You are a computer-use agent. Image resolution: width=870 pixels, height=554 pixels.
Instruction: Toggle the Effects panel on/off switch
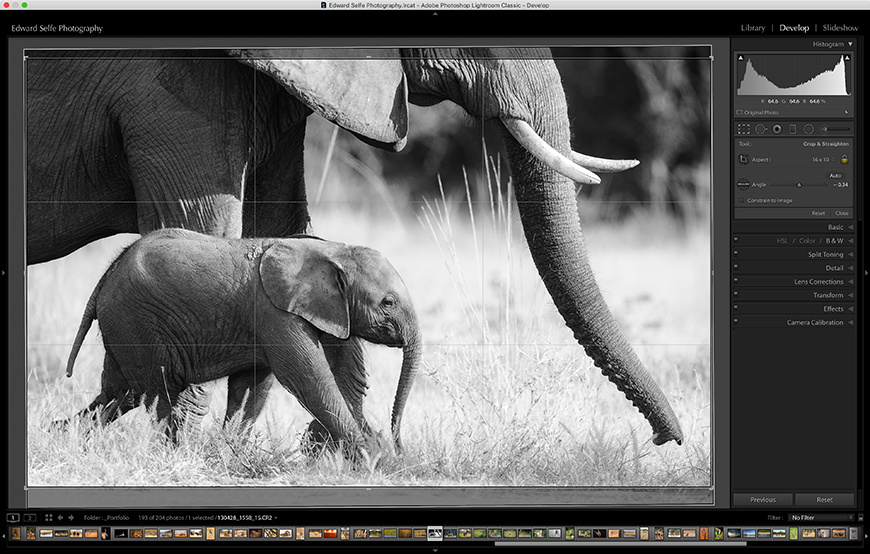tap(736, 307)
